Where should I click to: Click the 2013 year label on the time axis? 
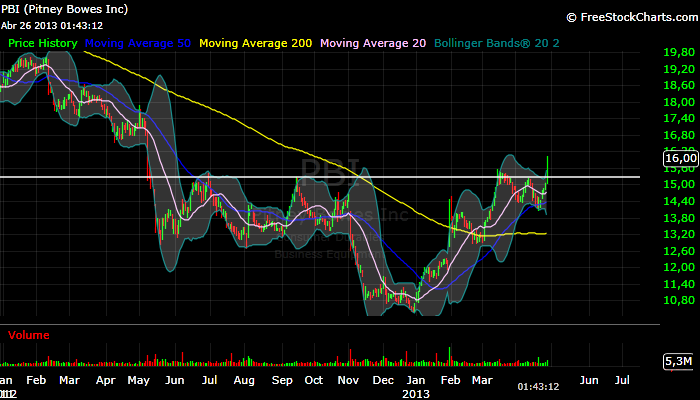click(416, 394)
